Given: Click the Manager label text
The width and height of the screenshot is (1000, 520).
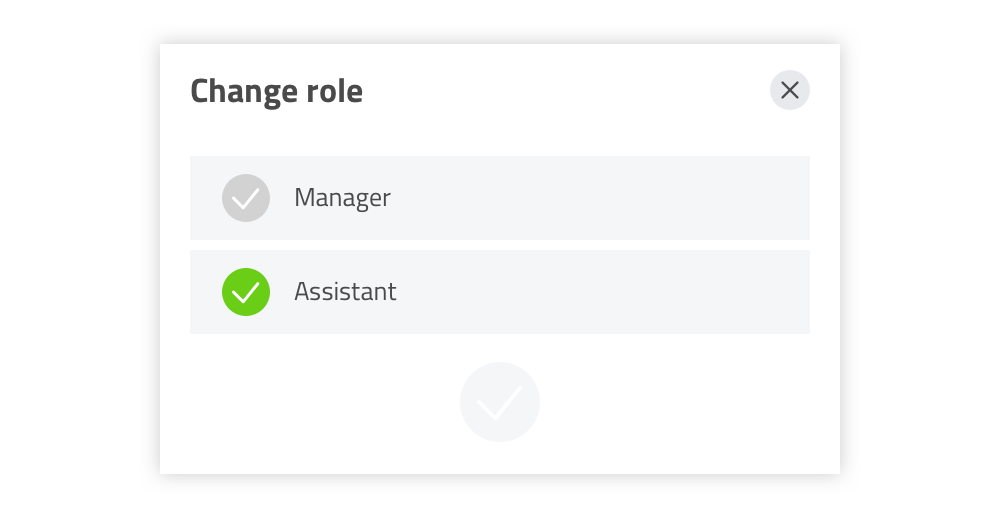Looking at the screenshot, I should 342,198.
